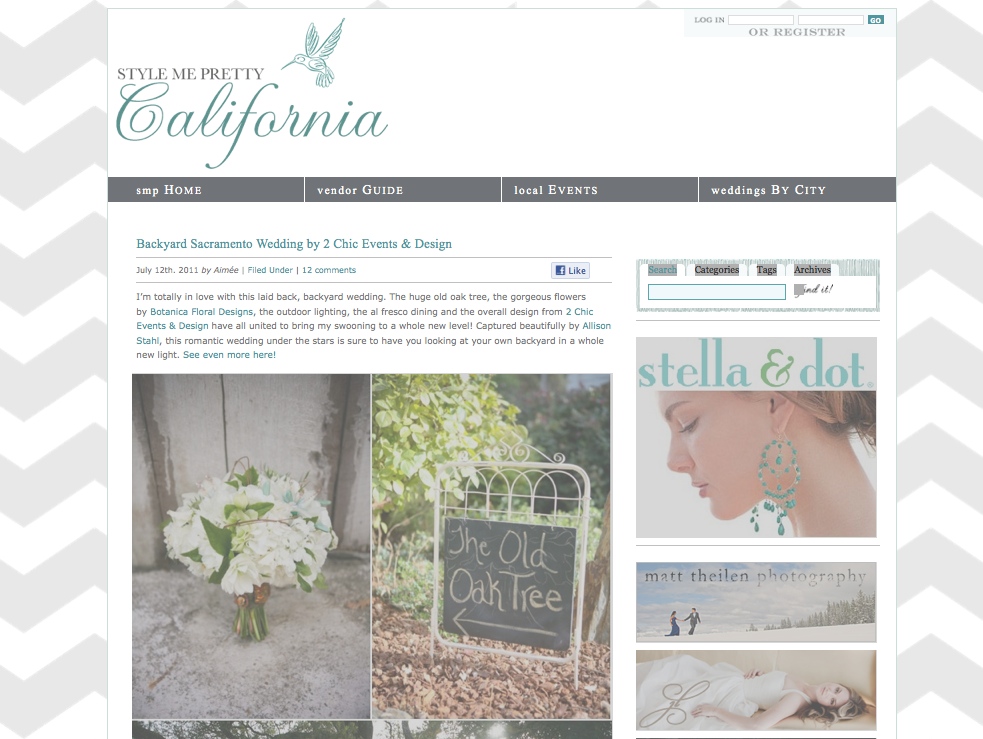
Task: Click the 'find it!' search button
Action: (x=813, y=290)
